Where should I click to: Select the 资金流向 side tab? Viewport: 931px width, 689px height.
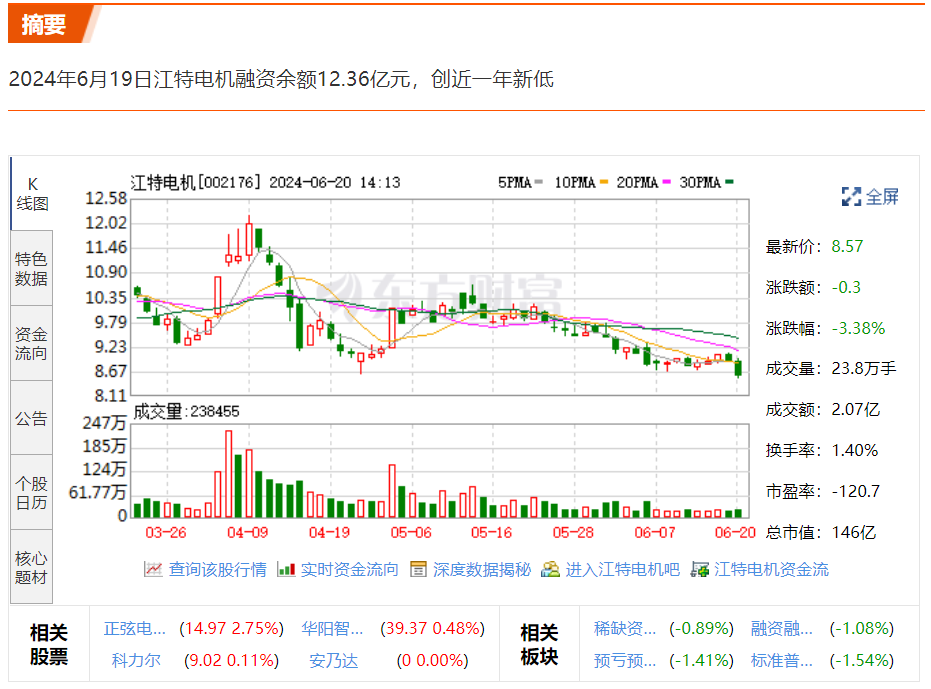click(31, 343)
